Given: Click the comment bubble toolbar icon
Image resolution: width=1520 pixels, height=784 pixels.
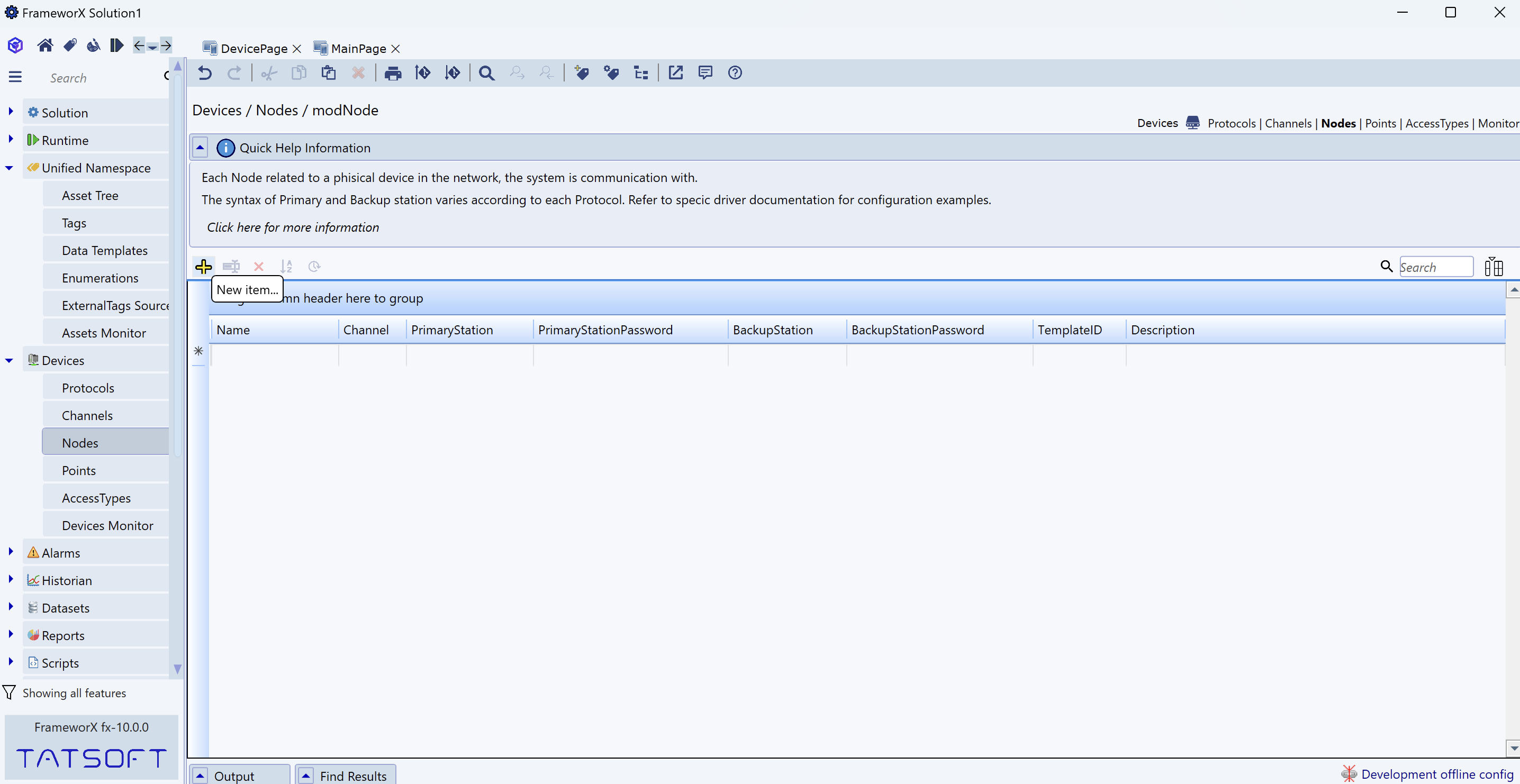Looking at the screenshot, I should point(705,72).
